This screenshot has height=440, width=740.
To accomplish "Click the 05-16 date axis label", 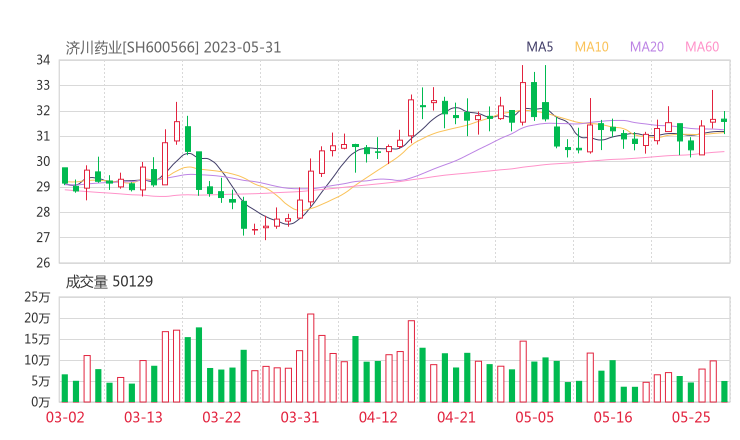I will point(613,417).
